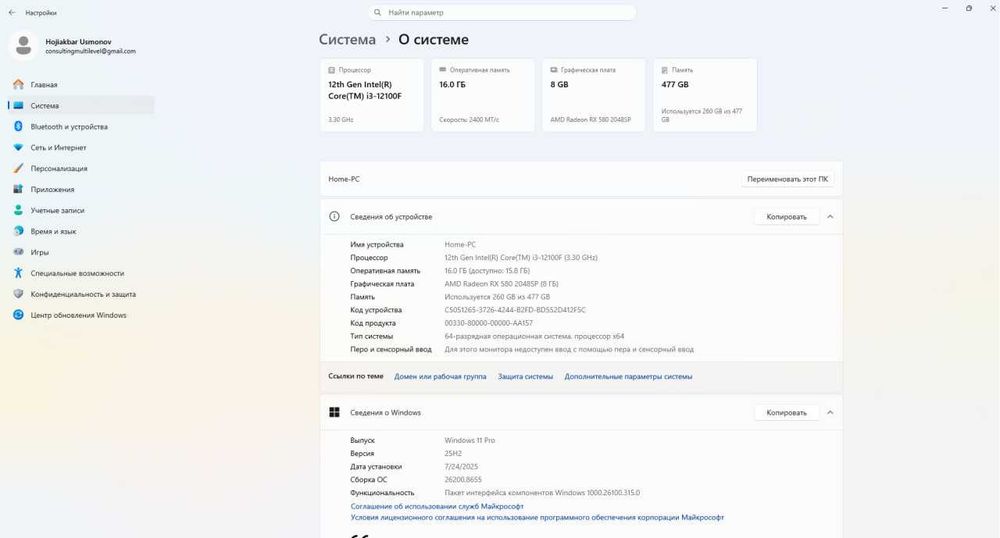Viewport: 1000px width, 538px height.
Task: Open the Сеть и Интернет icon
Action: coord(18,147)
